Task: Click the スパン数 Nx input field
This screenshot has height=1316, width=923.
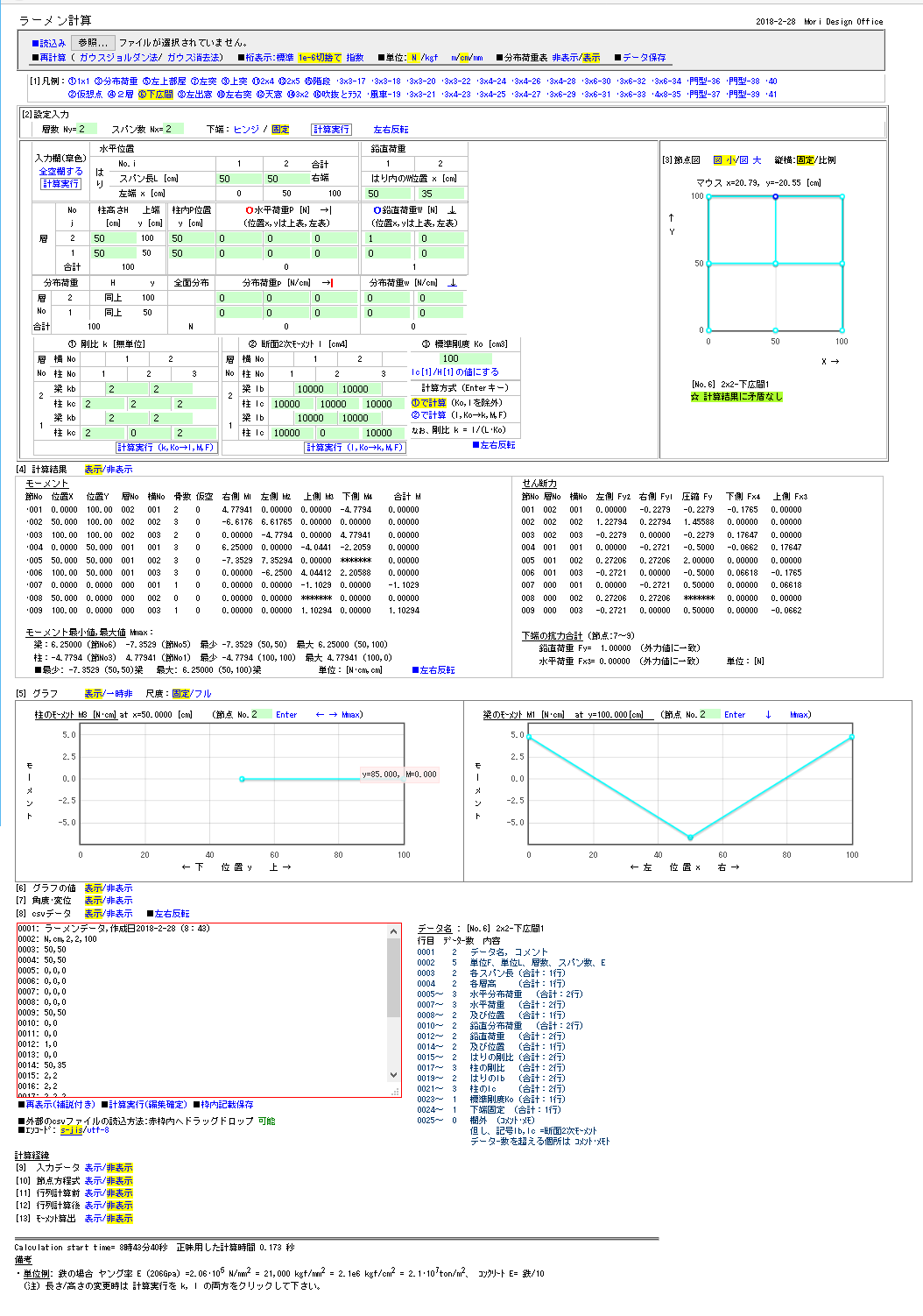Action: [x=174, y=129]
